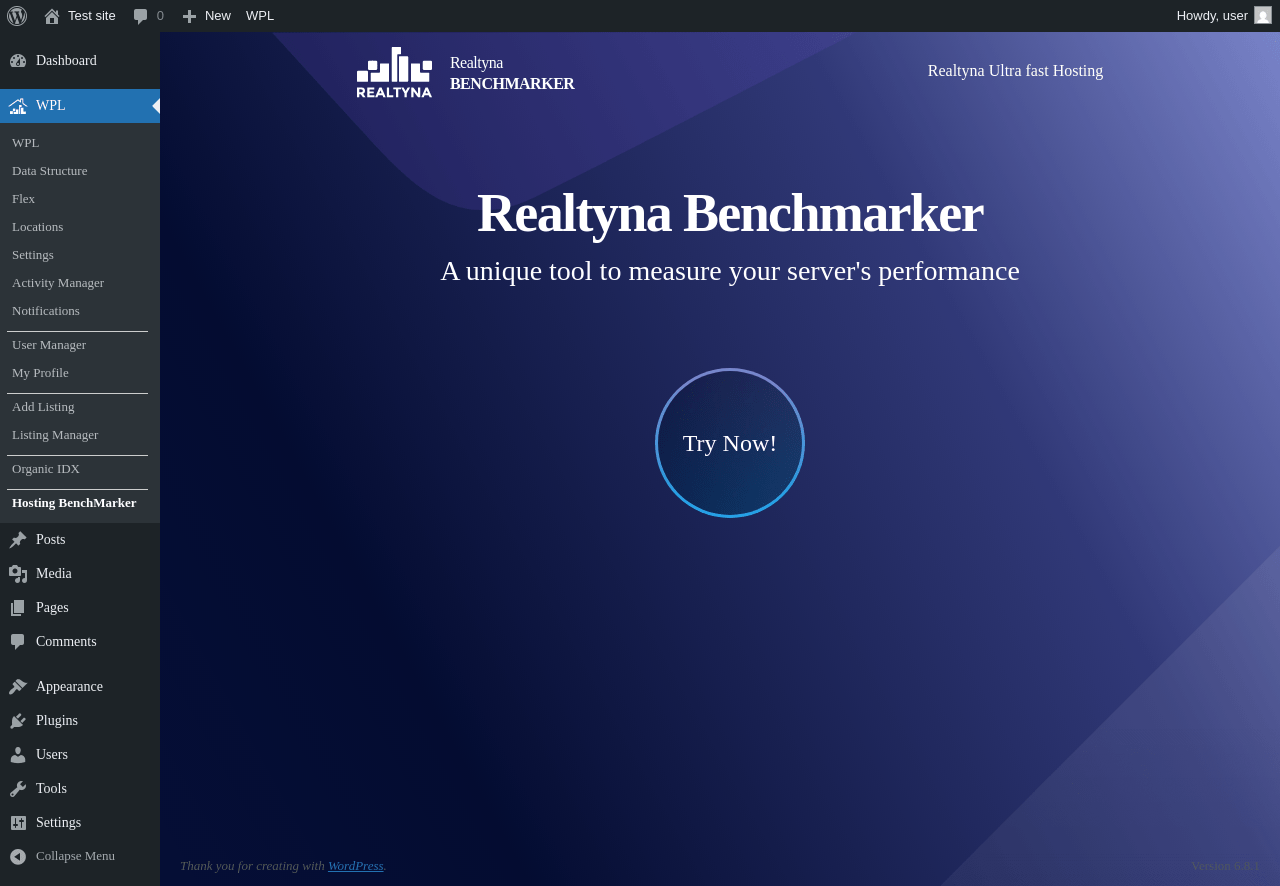Open Settings under WPL submenu
The width and height of the screenshot is (1280, 886).
coord(33,255)
